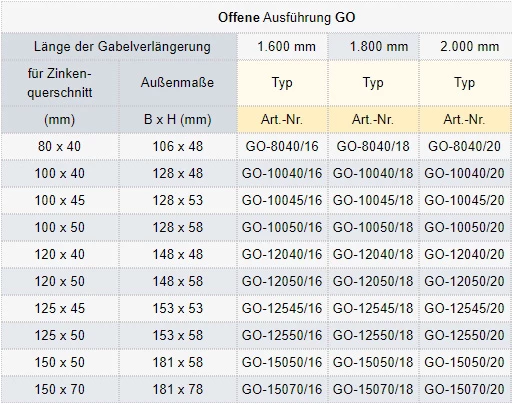
Task: Select article number GO-10040/20
Action: pos(464,173)
